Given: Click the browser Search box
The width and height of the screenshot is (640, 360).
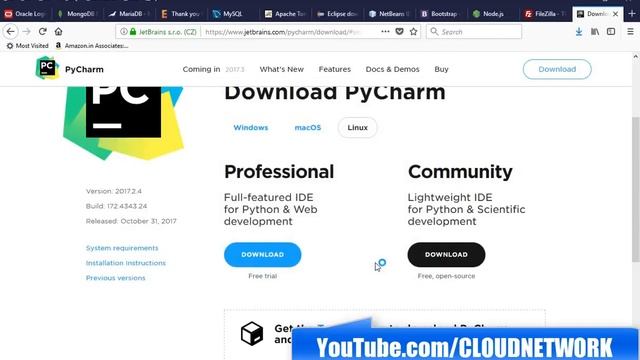Looking at the screenshot, I should (x=474, y=32).
